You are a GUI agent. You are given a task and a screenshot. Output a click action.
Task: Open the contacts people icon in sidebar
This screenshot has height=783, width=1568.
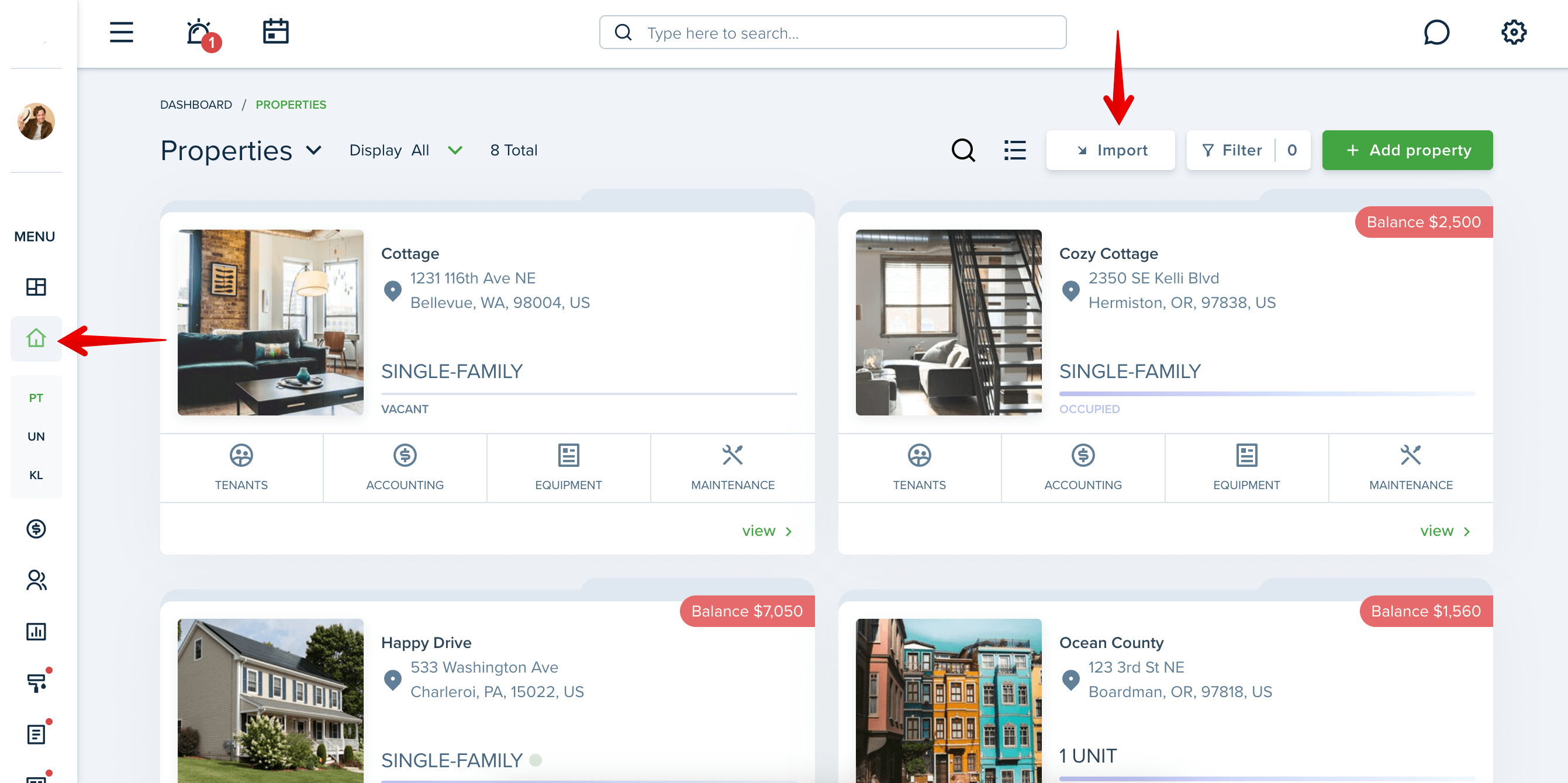point(36,580)
